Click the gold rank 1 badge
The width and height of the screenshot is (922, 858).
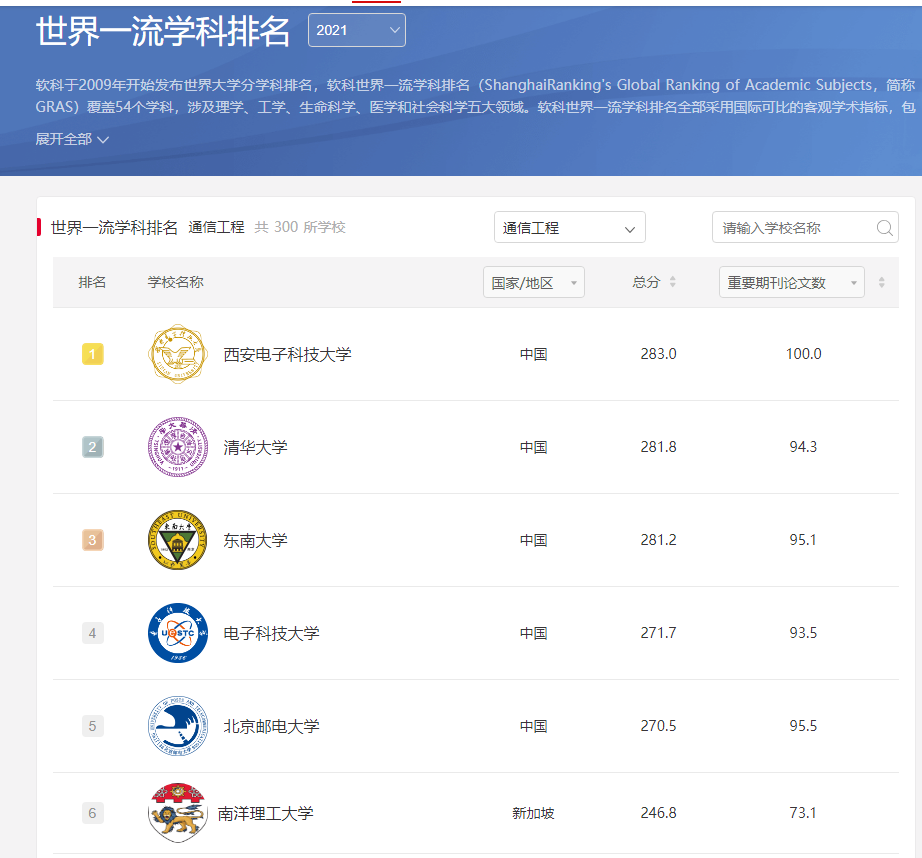[x=92, y=354]
